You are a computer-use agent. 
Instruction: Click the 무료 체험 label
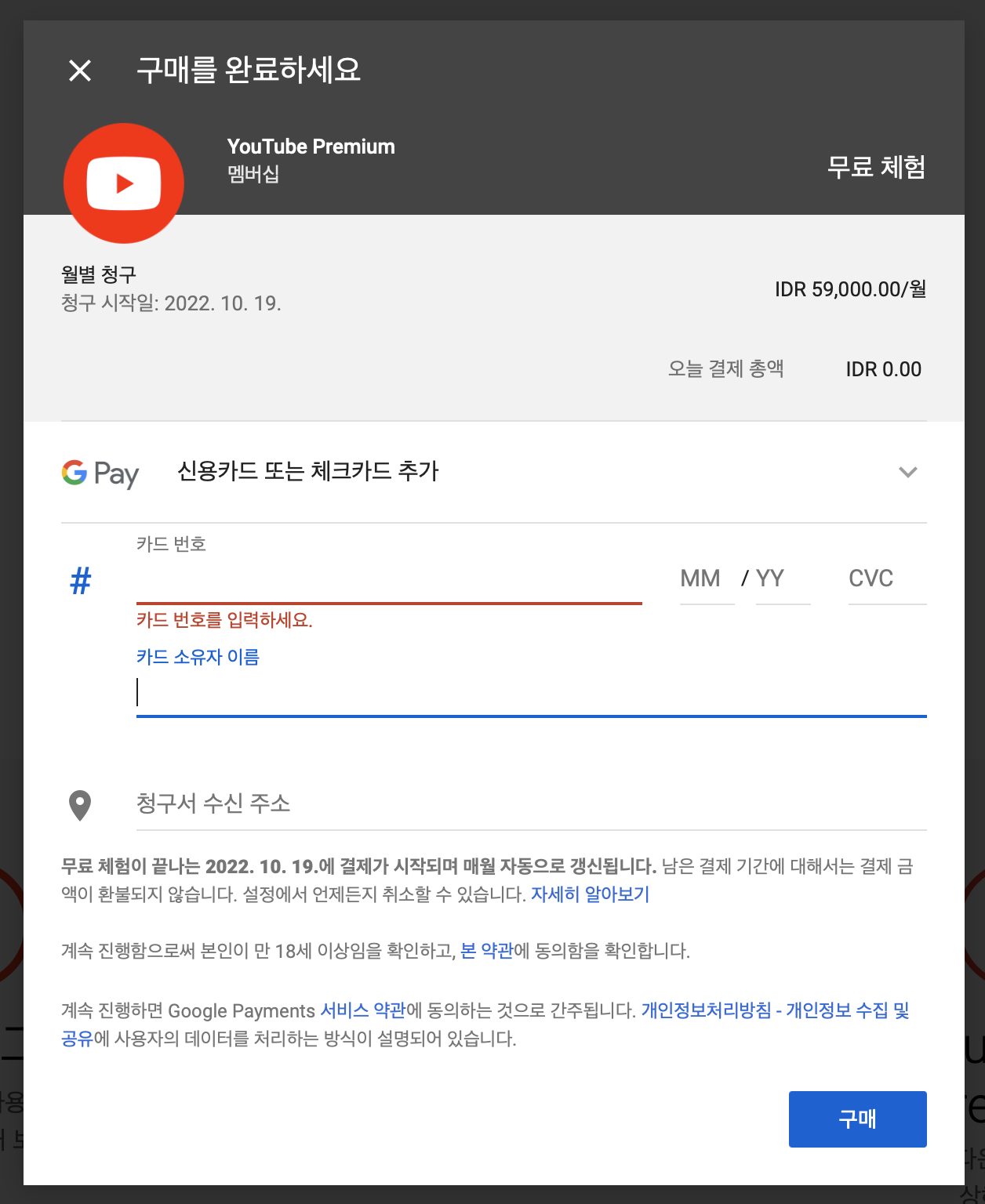coord(877,167)
